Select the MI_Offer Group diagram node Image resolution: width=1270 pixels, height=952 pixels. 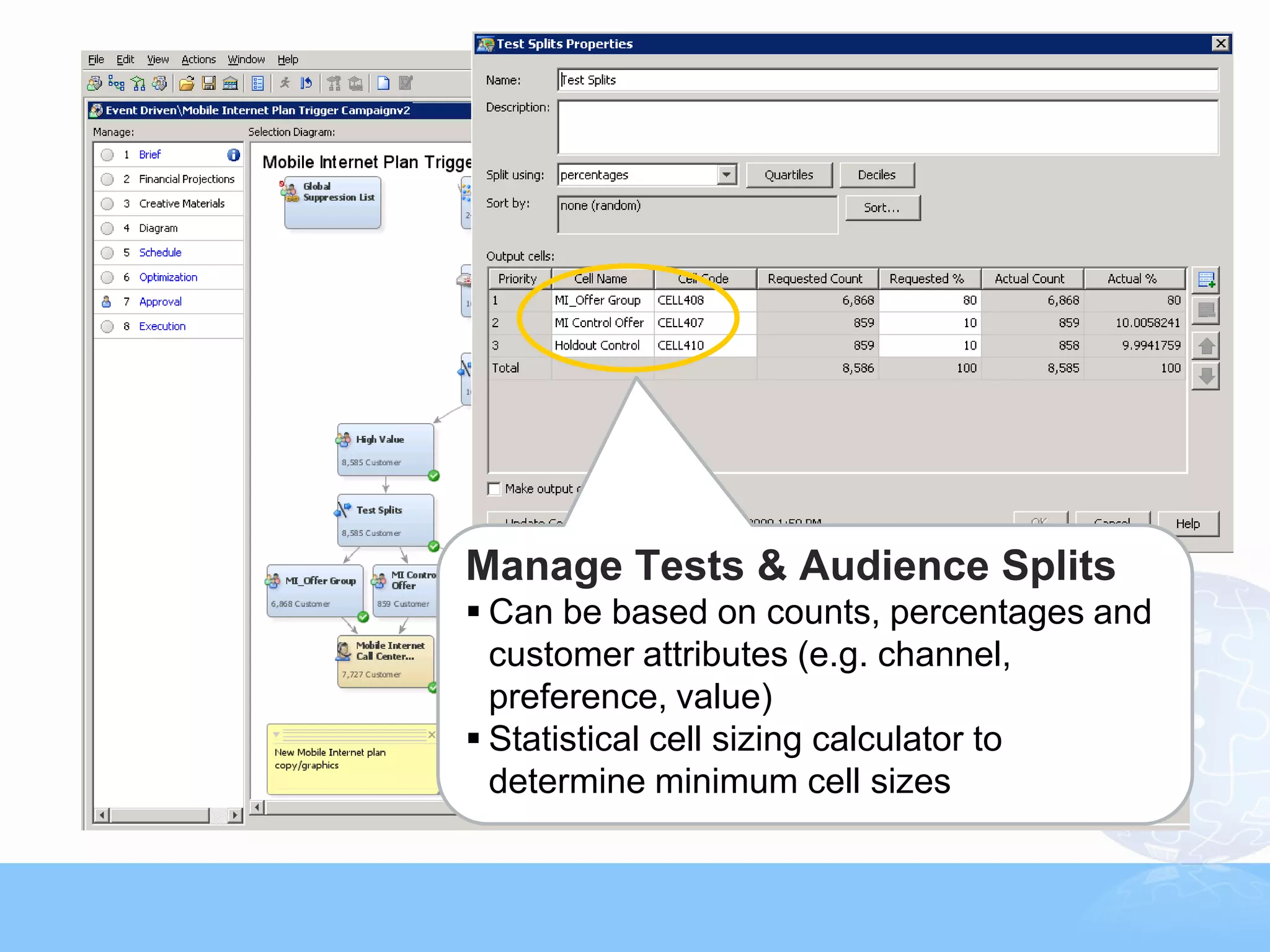[314, 591]
